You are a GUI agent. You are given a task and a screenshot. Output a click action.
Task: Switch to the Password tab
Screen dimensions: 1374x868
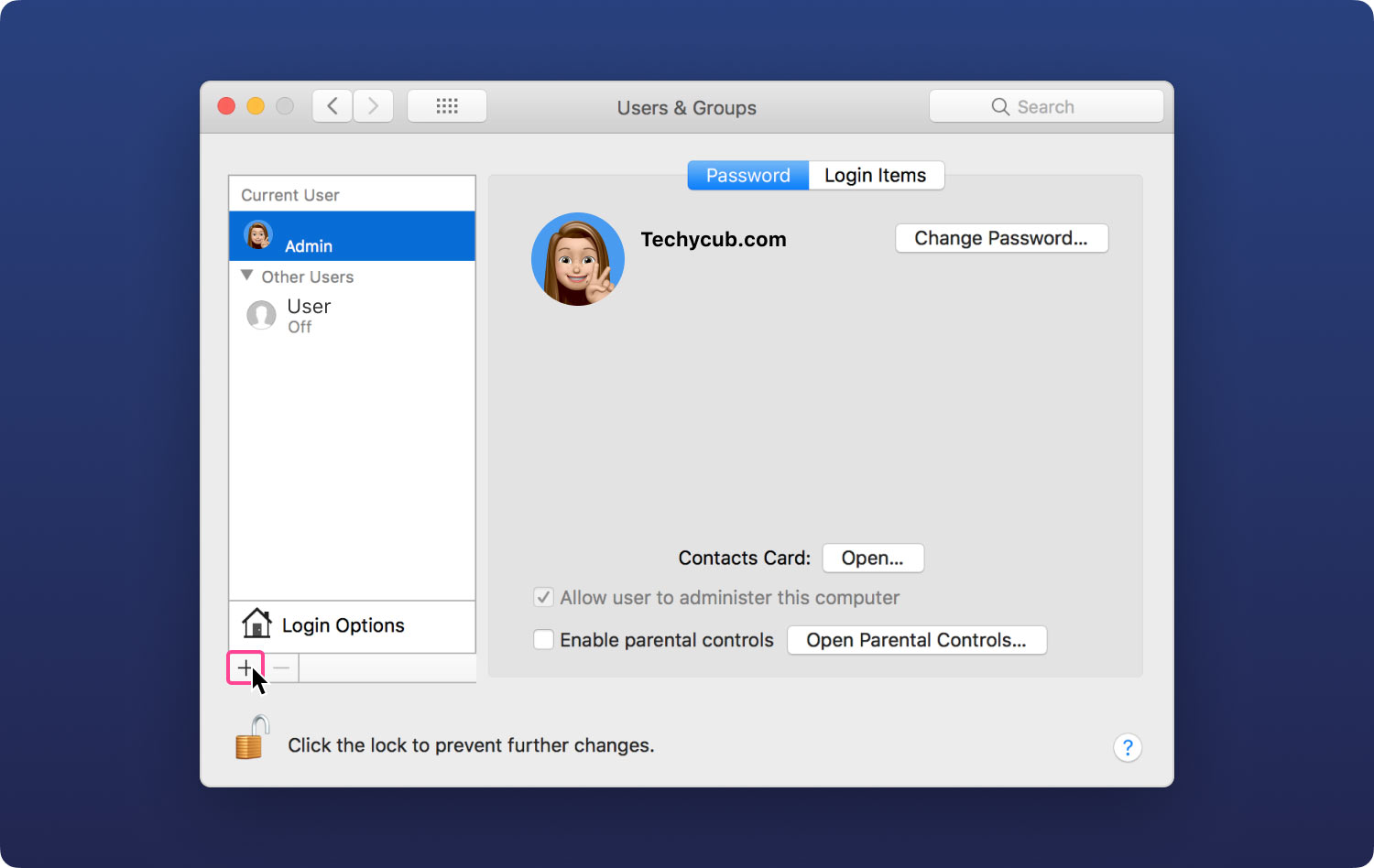point(747,175)
